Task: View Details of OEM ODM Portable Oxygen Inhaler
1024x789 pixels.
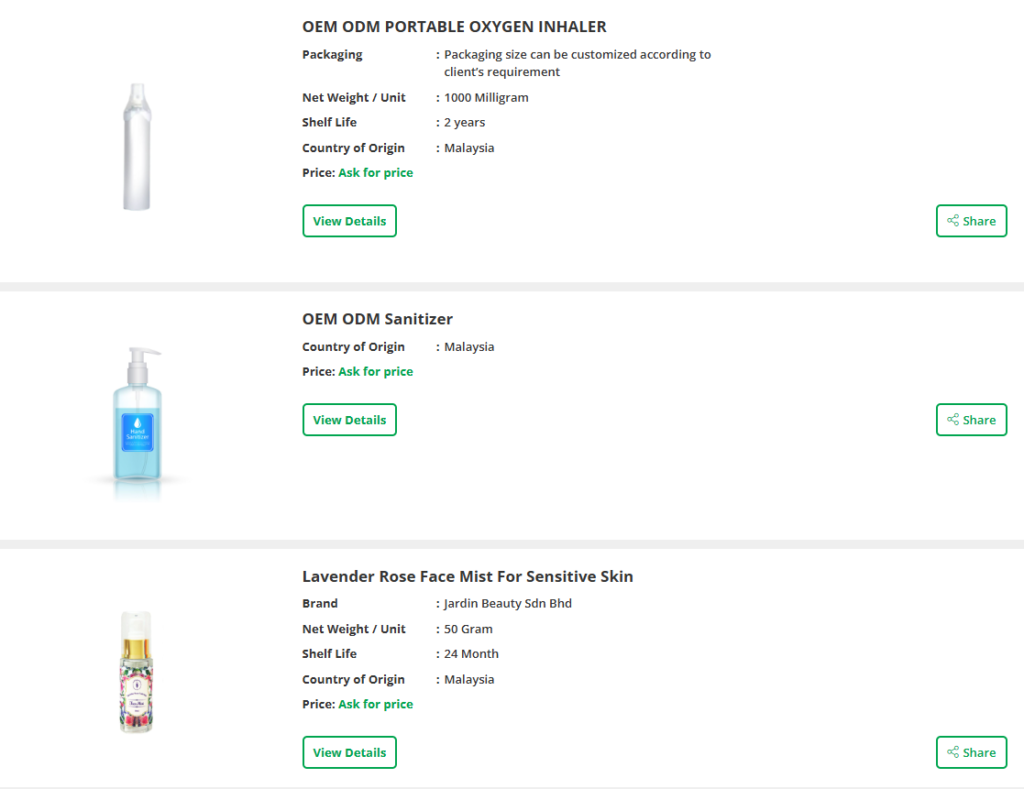Action: tap(349, 221)
